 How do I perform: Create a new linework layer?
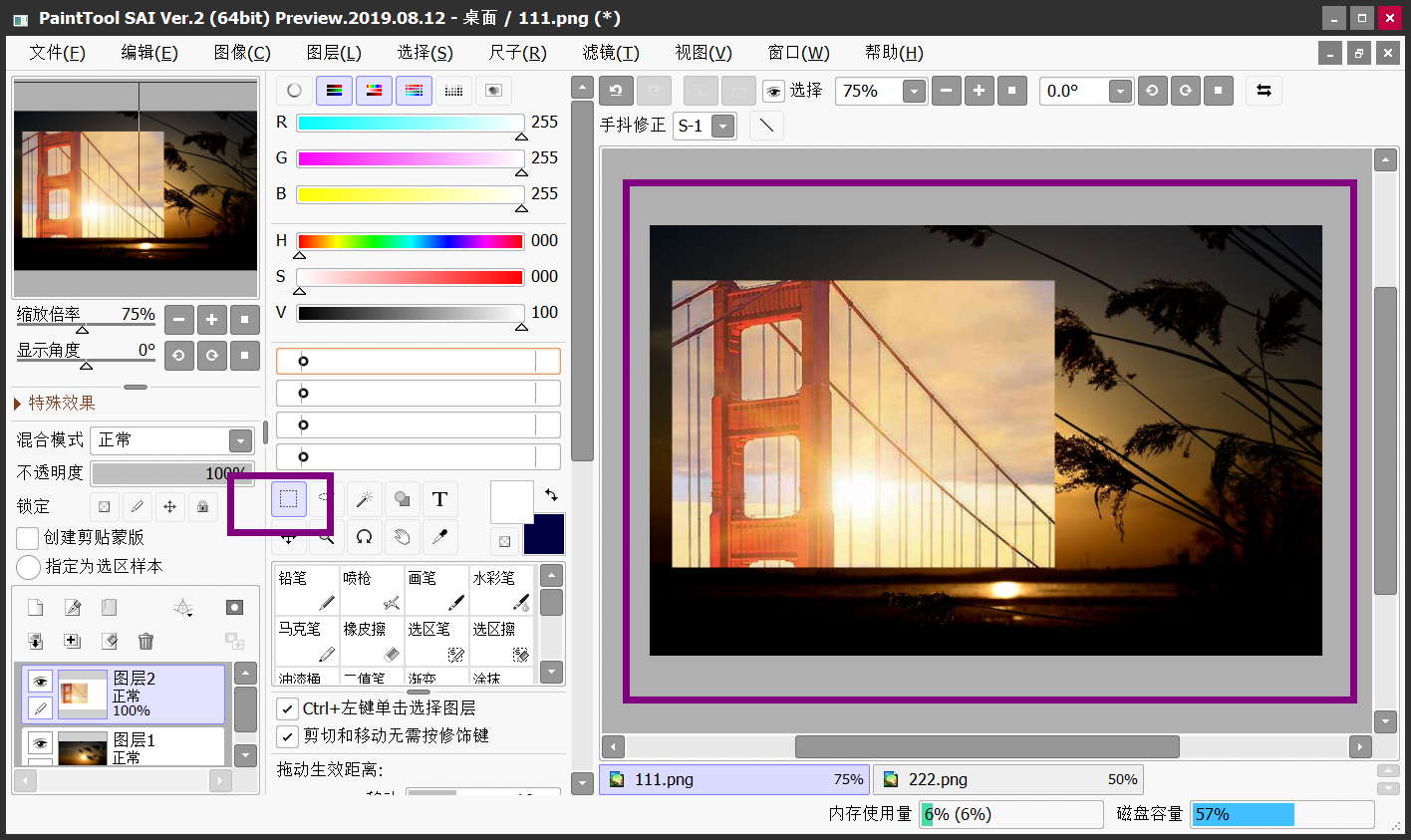point(72,608)
